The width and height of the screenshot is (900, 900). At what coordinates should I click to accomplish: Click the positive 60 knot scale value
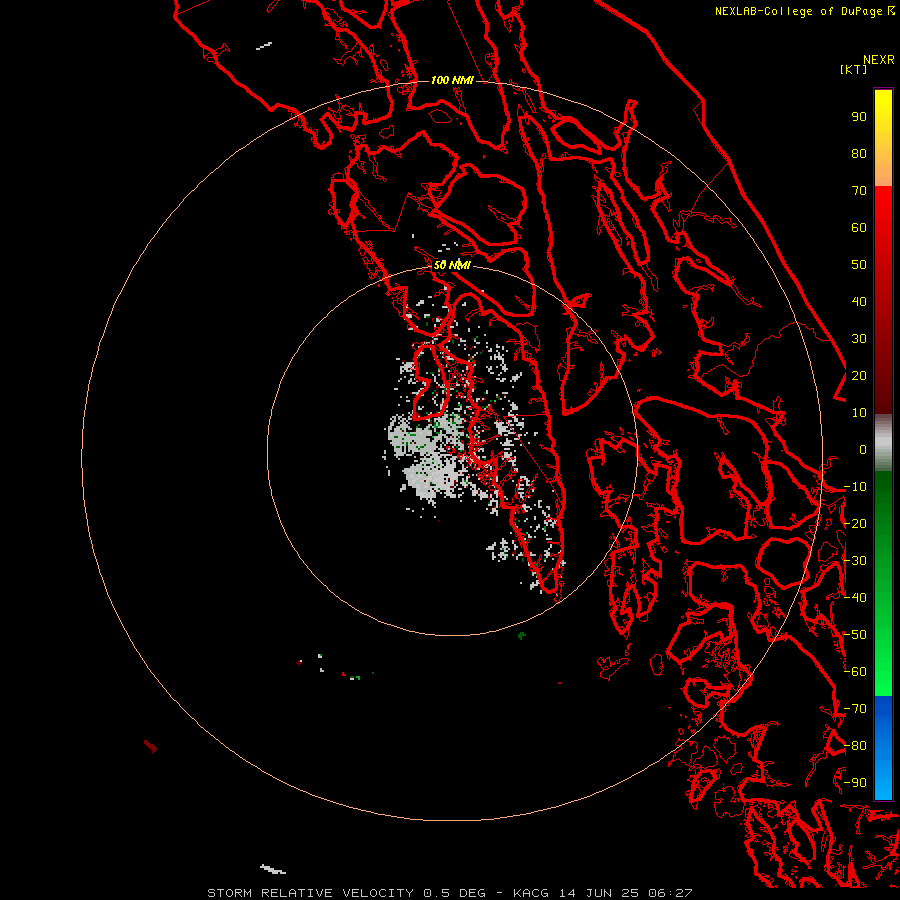pyautogui.click(x=859, y=227)
